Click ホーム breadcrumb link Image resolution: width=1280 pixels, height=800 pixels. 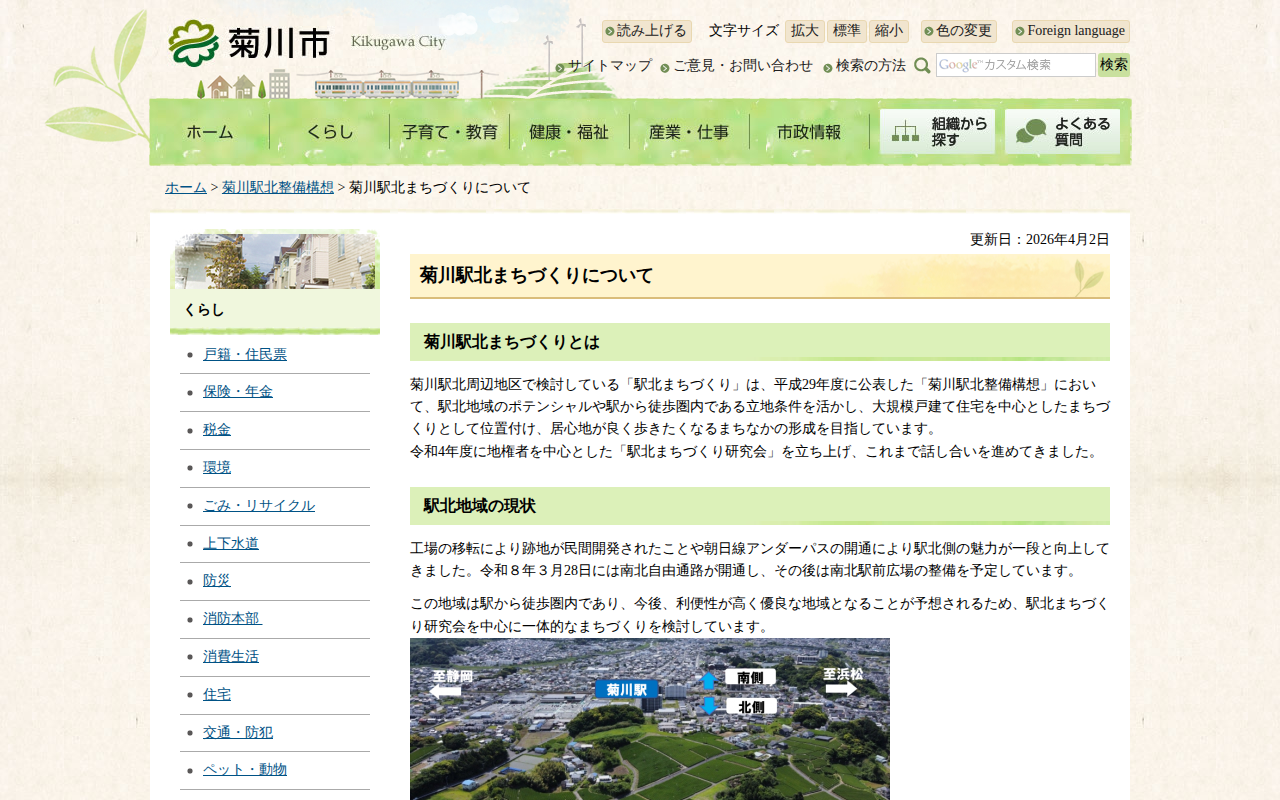coord(186,188)
